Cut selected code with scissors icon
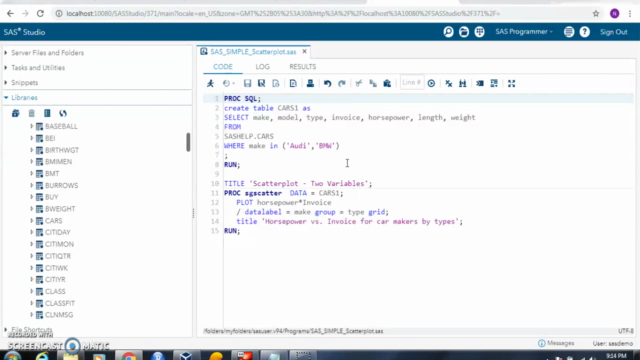Viewport: 640px width, 360px height. [359, 83]
